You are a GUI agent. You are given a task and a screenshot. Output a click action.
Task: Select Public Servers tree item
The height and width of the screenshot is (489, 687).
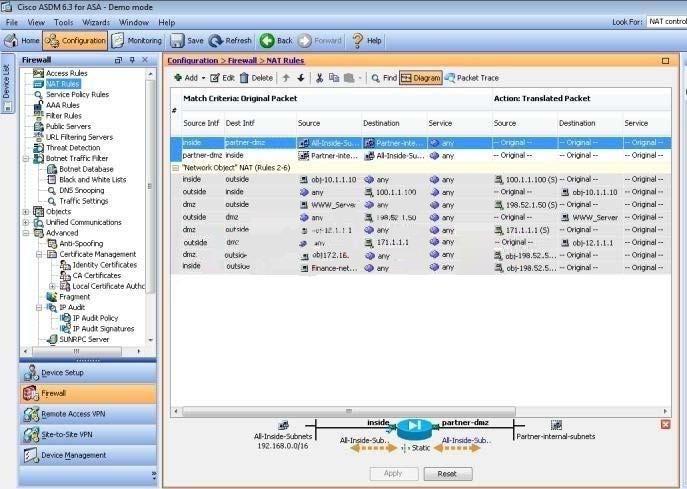68,126
